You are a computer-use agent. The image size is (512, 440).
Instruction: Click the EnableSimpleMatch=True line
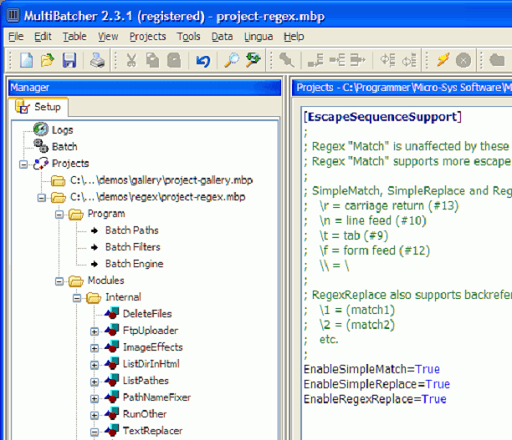[x=372, y=369]
